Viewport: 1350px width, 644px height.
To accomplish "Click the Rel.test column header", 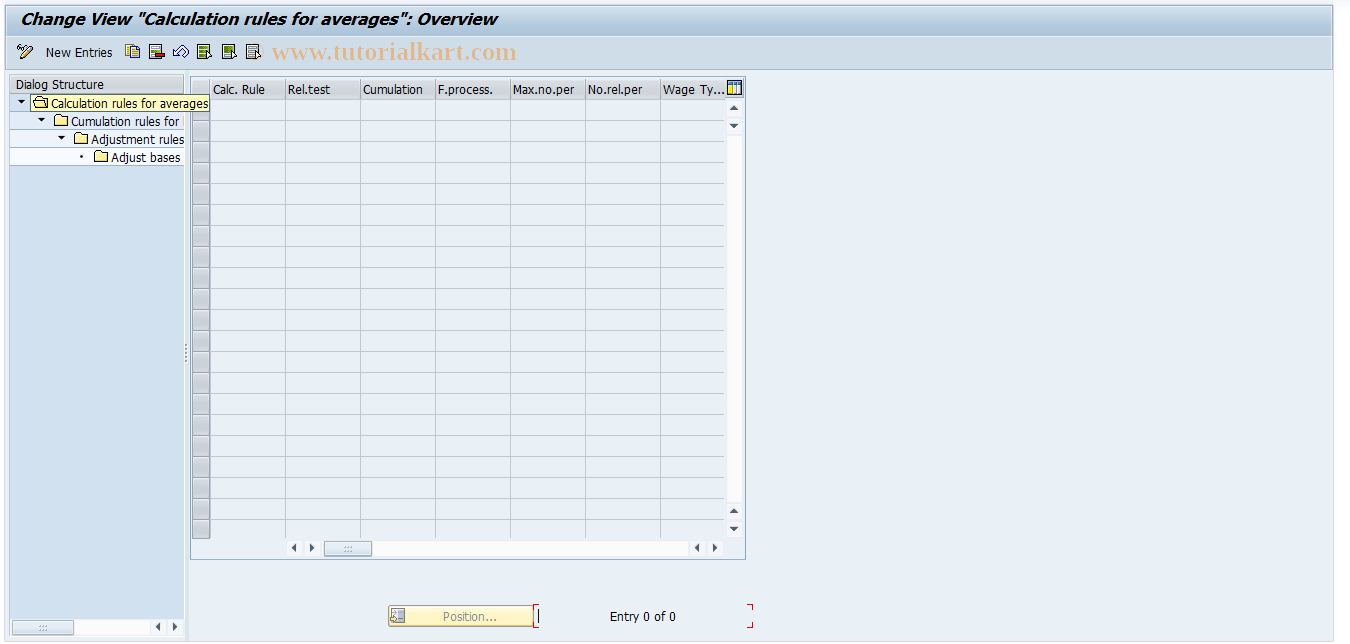I will coord(323,89).
